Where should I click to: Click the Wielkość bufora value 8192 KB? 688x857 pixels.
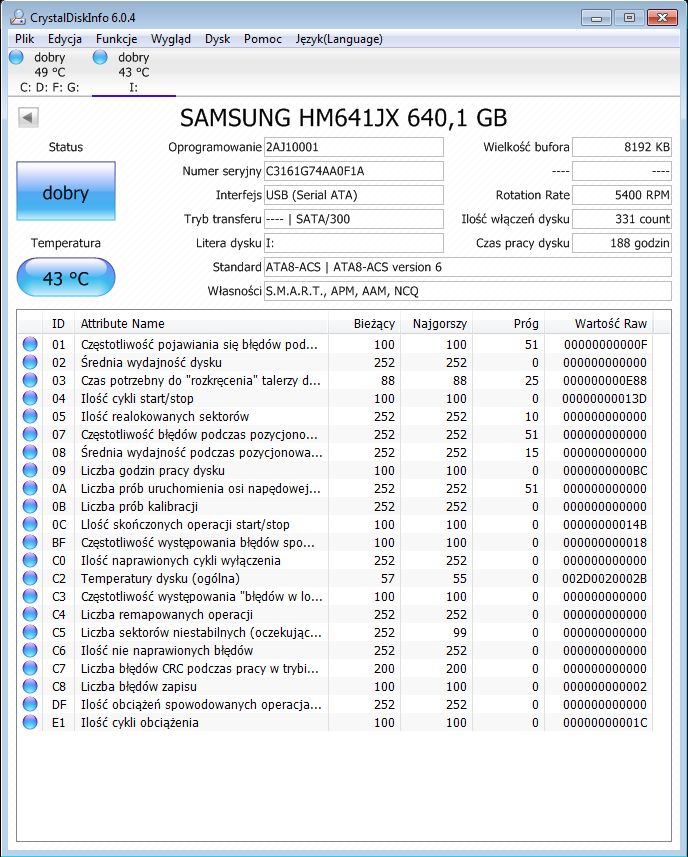(622, 147)
